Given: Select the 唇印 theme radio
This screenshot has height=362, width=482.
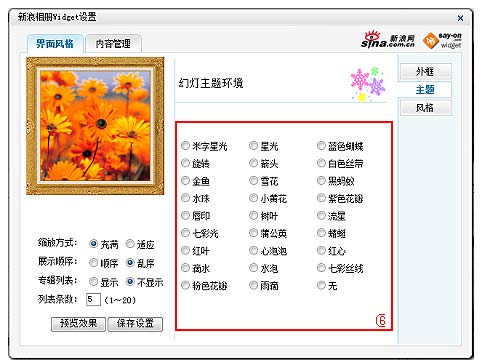Looking at the screenshot, I should pos(185,215).
